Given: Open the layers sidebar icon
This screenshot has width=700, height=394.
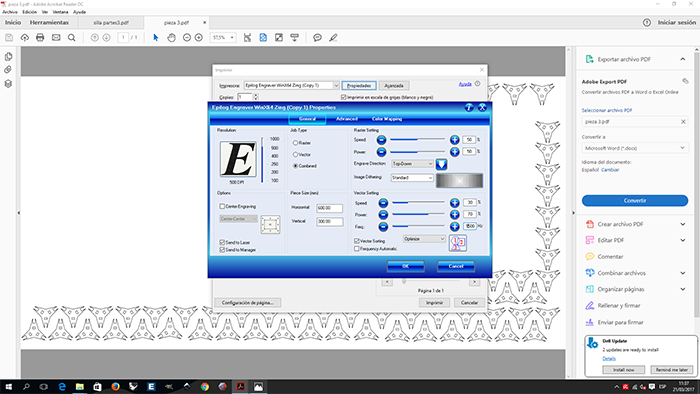Looking at the screenshot, I should click(8, 83).
